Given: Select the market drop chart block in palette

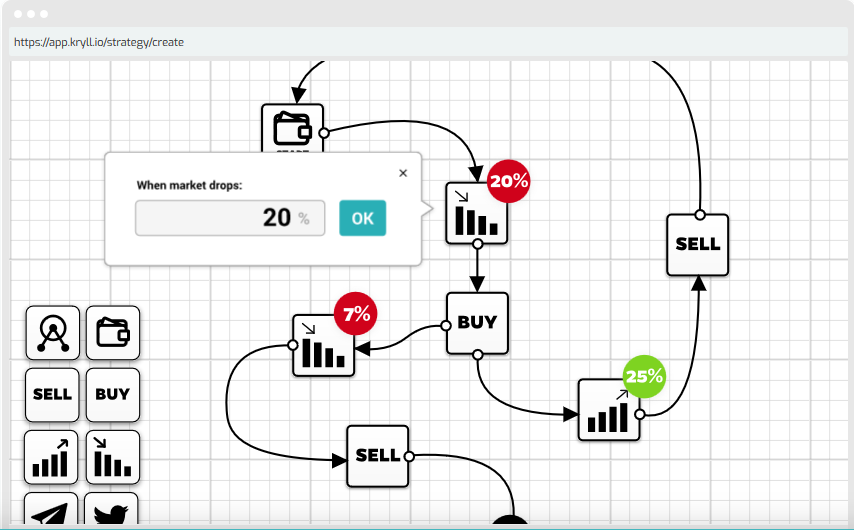Looking at the screenshot, I should [113, 458].
